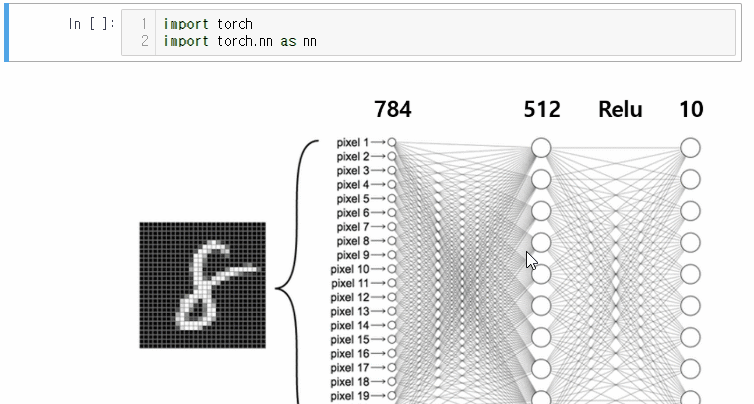Click the 'pixel 5' label
The height and width of the screenshot is (404, 754).
coord(352,199)
